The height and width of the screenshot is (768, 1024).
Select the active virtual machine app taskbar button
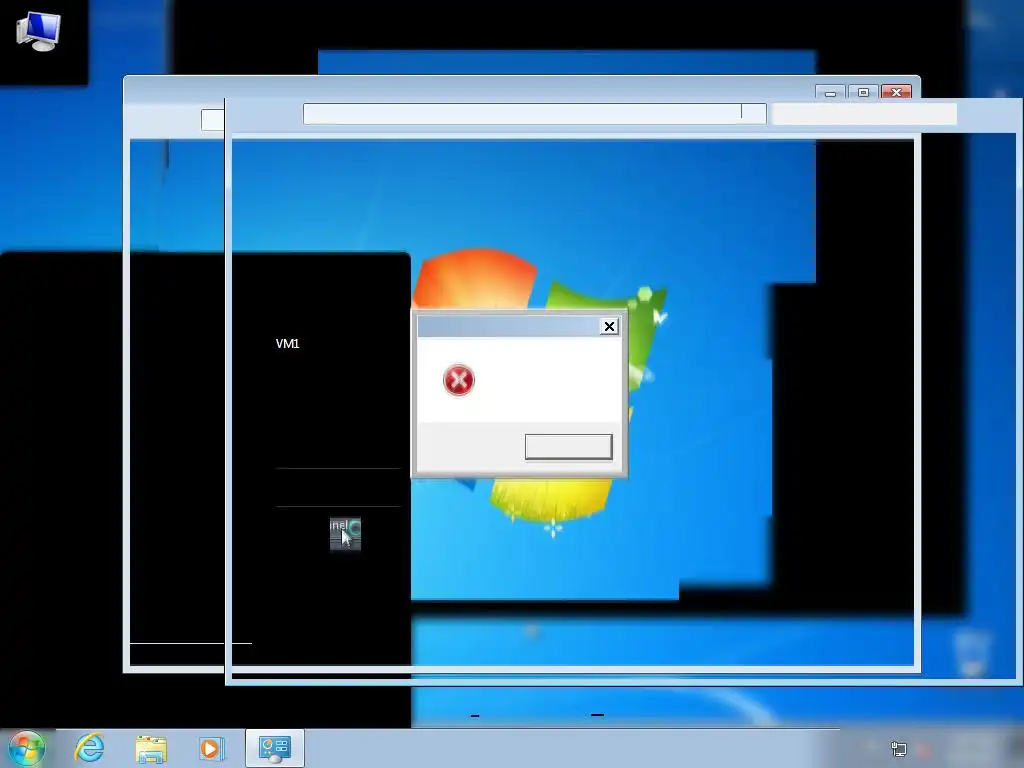coord(275,748)
